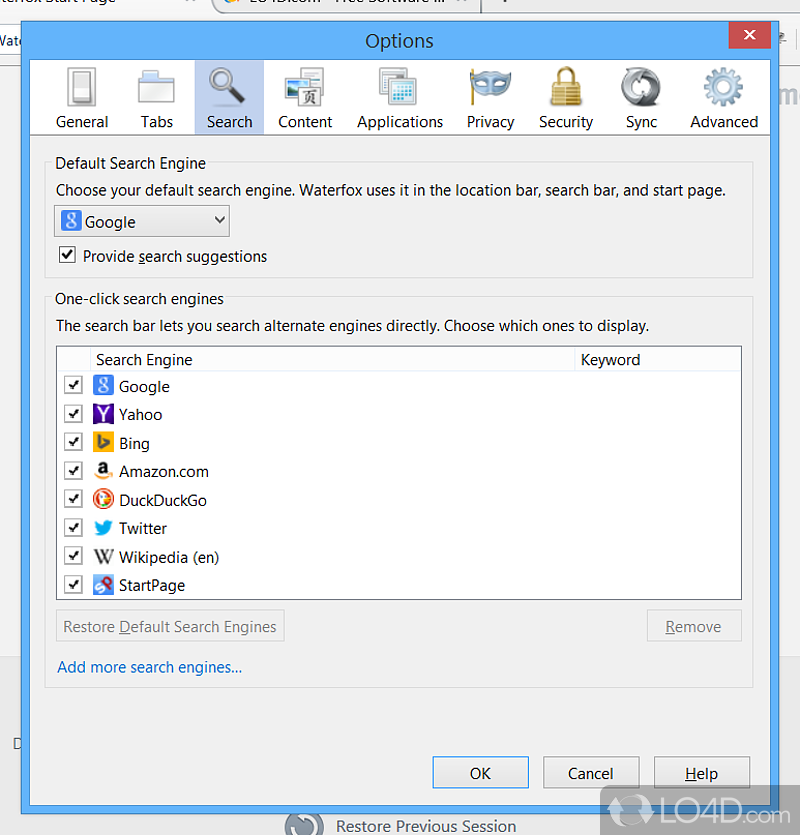800x835 pixels.
Task: Click the Keyword column header
Action: 658,360
